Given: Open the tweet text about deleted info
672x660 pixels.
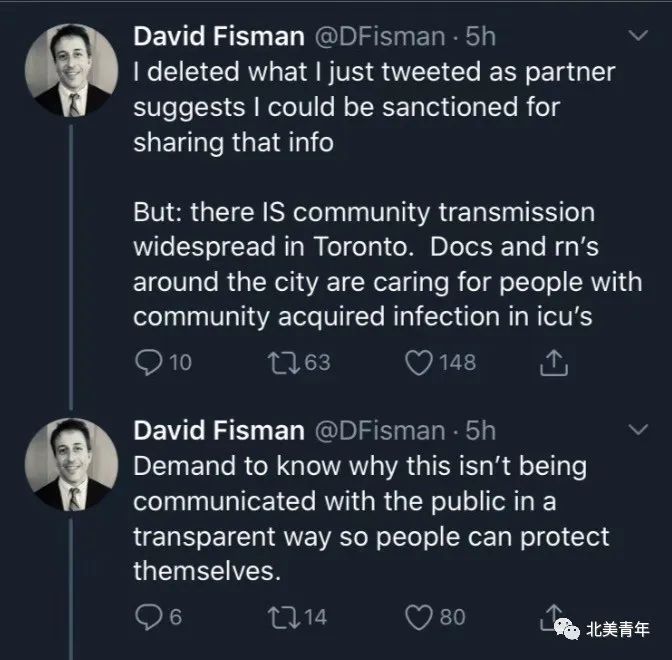Looking at the screenshot, I should click(x=388, y=194).
